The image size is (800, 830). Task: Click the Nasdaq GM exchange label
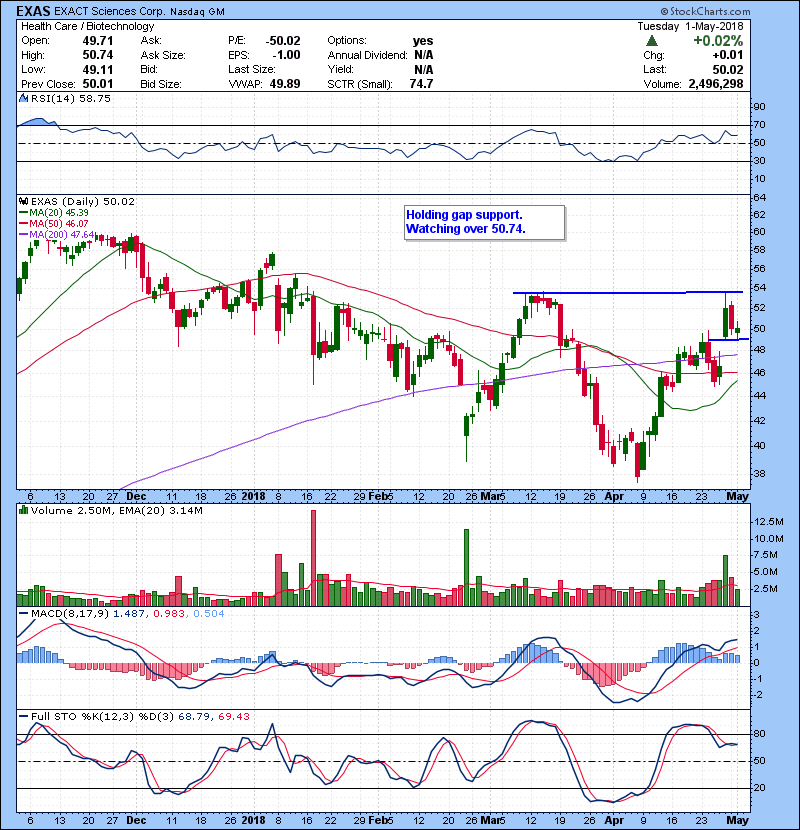(x=197, y=12)
